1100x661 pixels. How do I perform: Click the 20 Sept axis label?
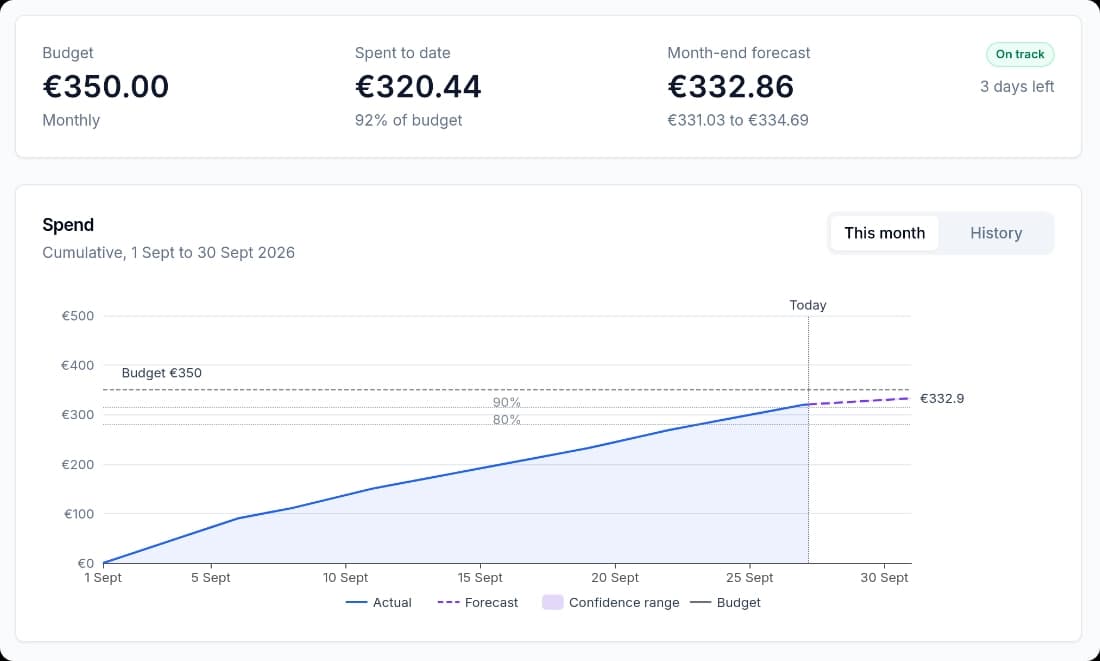pyautogui.click(x=615, y=577)
